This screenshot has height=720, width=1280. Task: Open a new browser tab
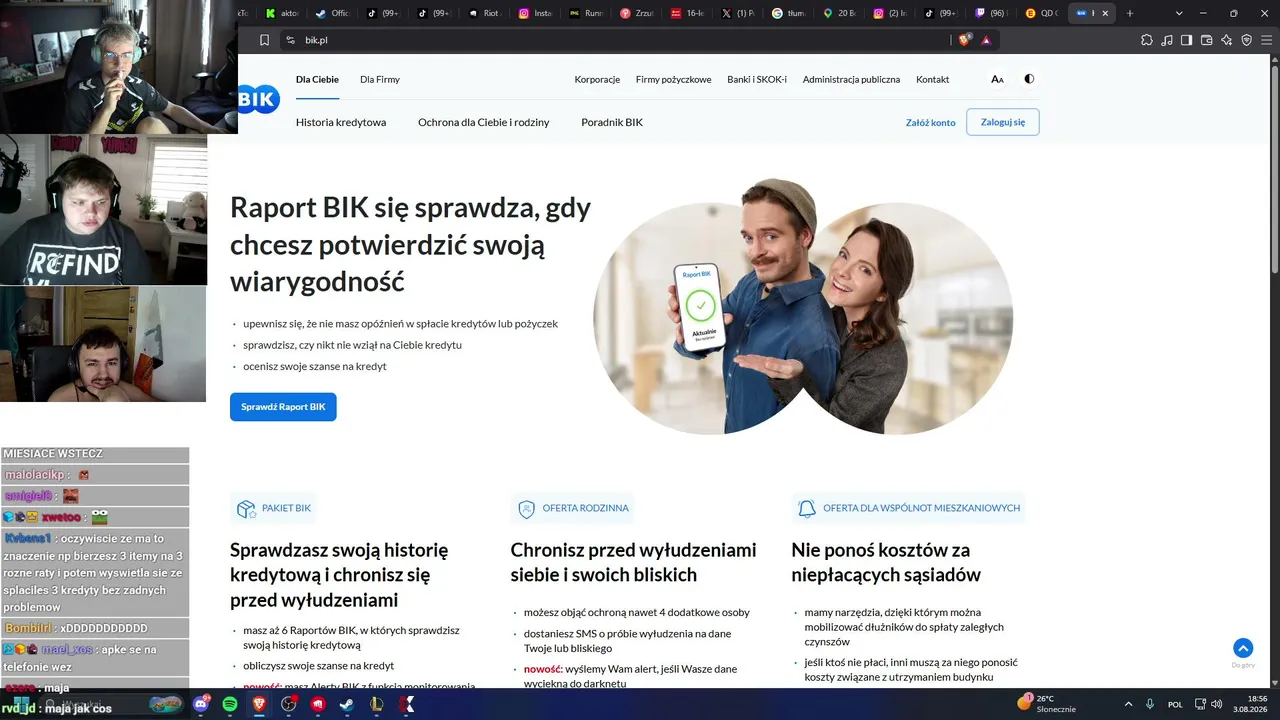pyautogui.click(x=1130, y=13)
